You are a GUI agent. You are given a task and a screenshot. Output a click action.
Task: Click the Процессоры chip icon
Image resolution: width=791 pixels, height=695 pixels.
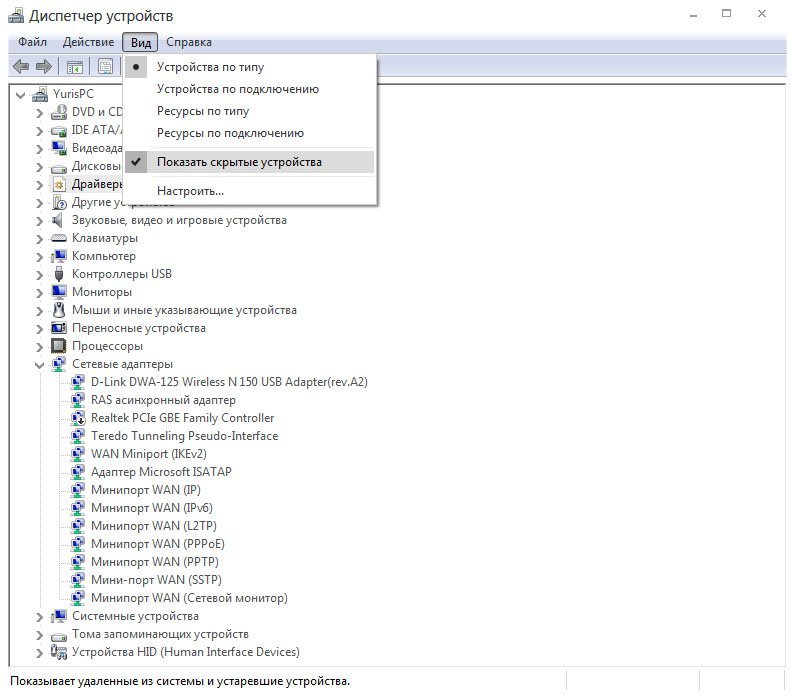tap(59, 346)
